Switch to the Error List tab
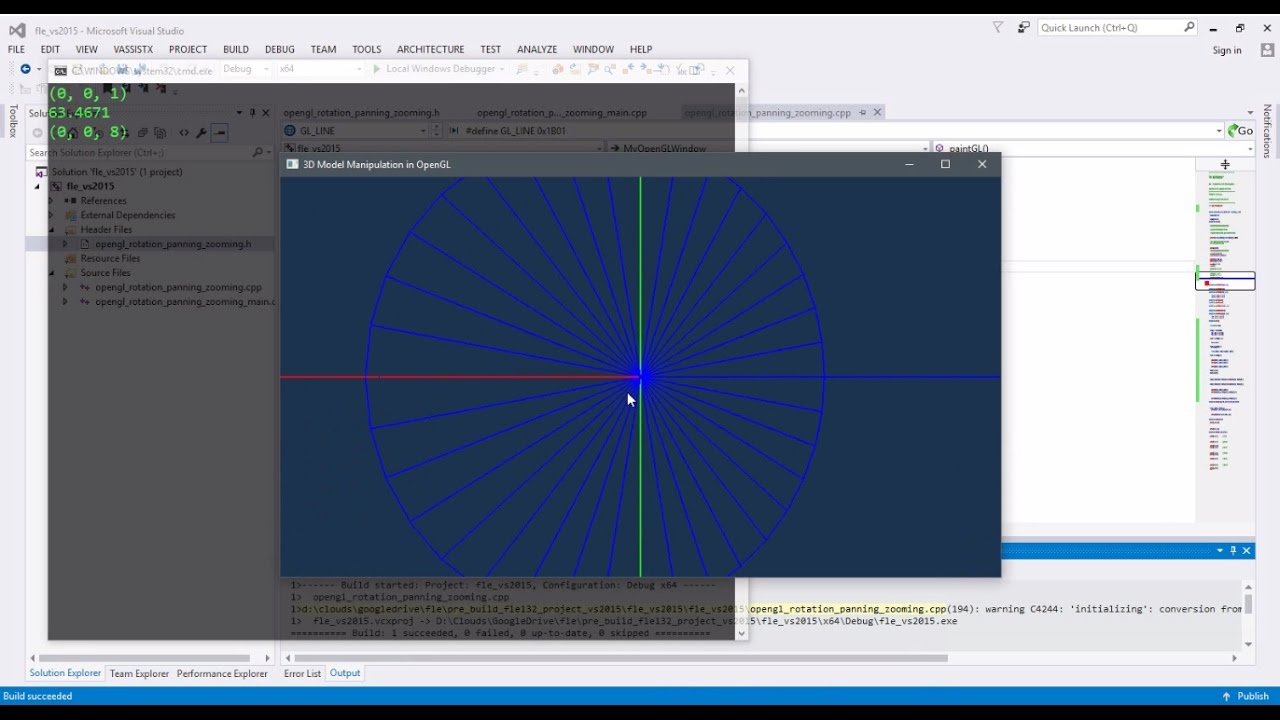 pyautogui.click(x=302, y=673)
